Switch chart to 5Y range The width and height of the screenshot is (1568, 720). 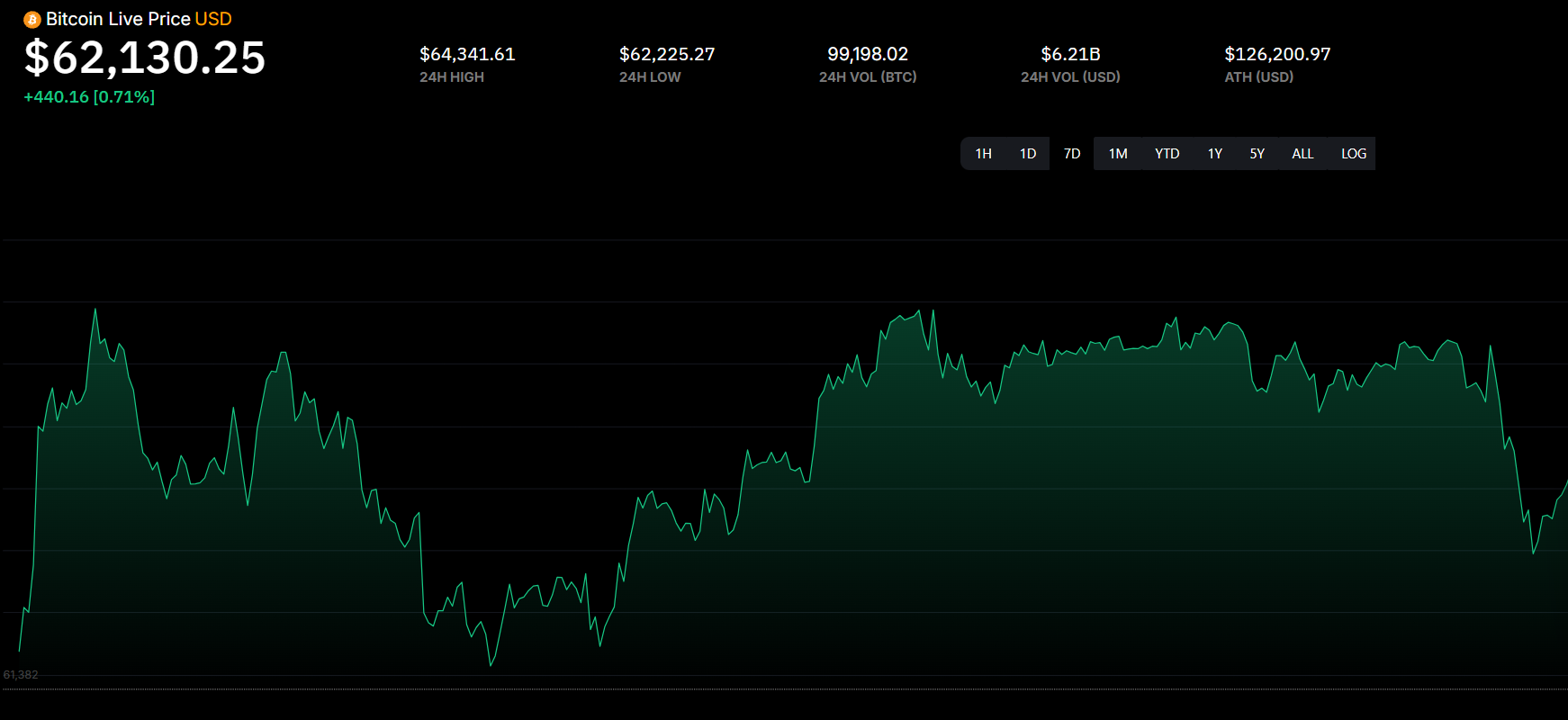coord(1257,154)
